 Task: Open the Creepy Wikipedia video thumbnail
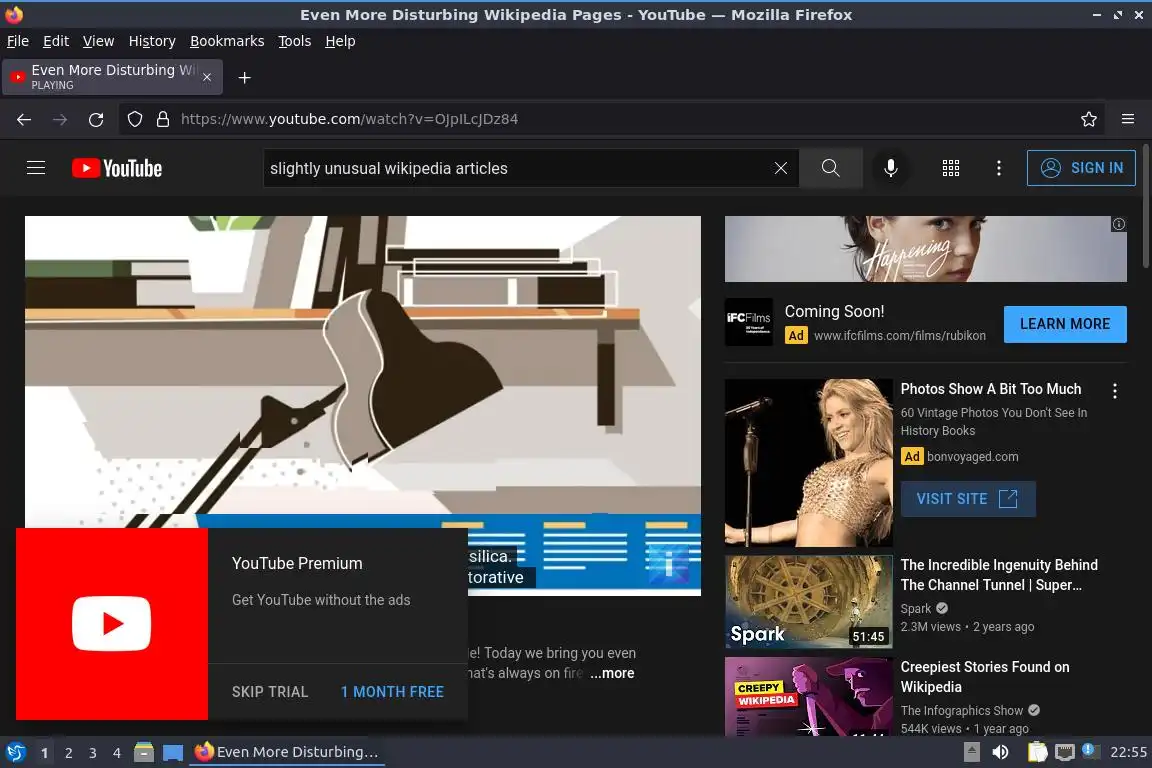point(808,697)
